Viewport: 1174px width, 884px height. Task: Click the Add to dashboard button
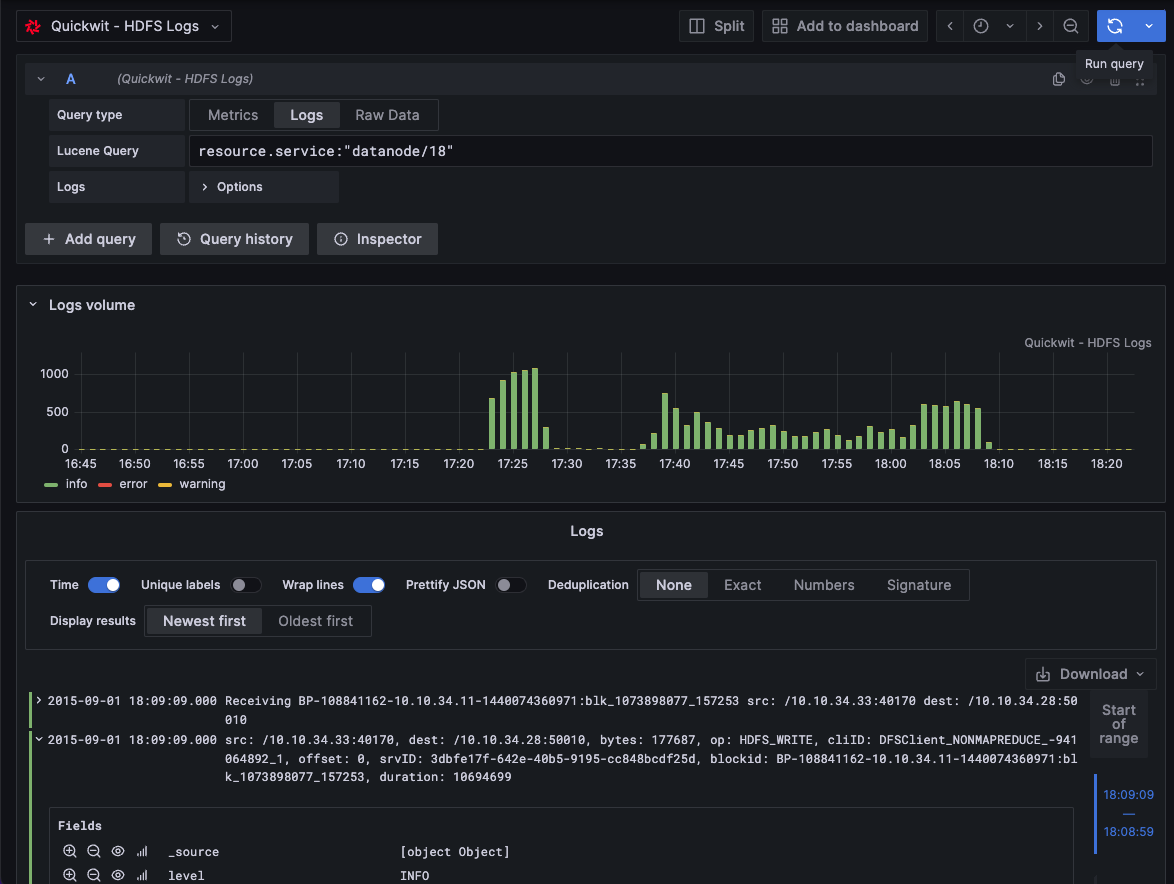(x=844, y=26)
